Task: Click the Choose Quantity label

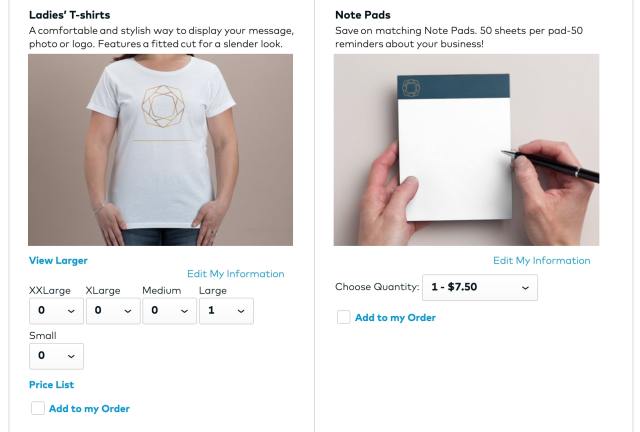Action: (x=376, y=288)
